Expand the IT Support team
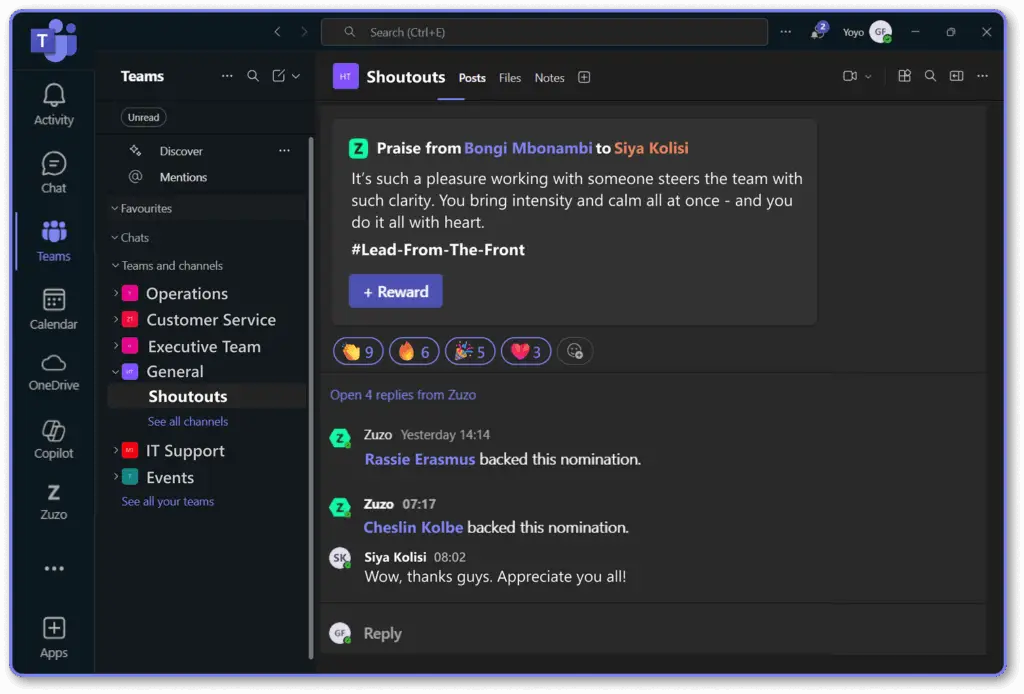Image resolution: width=1024 pixels, height=694 pixels. tap(115, 451)
